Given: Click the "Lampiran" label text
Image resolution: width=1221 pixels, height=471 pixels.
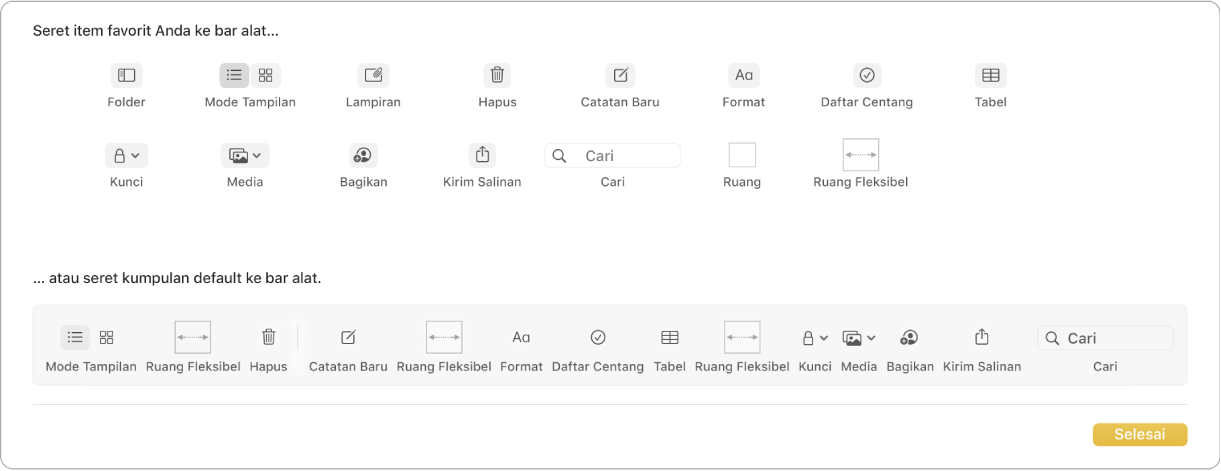Looking at the screenshot, I should pos(373,102).
